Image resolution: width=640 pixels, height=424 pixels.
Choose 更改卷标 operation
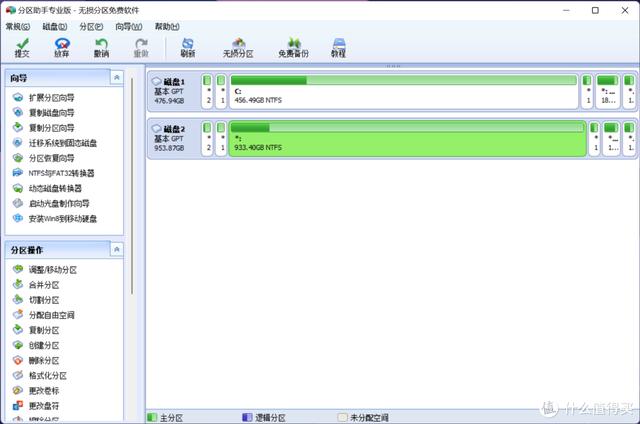36,390
